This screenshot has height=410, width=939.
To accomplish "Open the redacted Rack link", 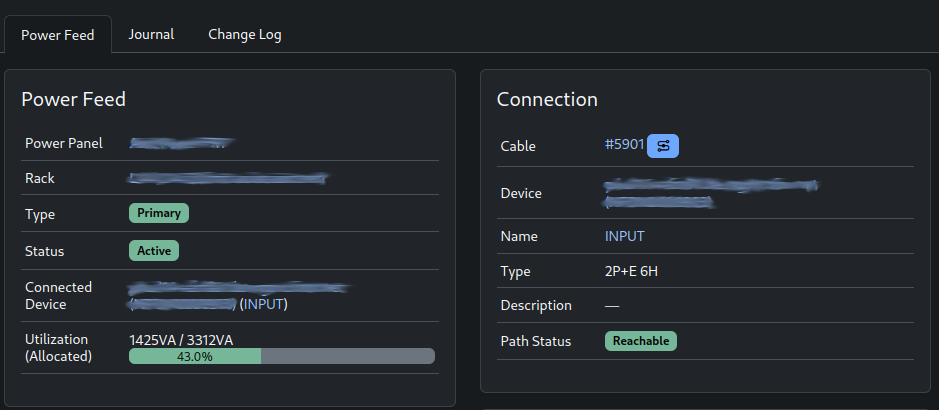I will coord(229,178).
